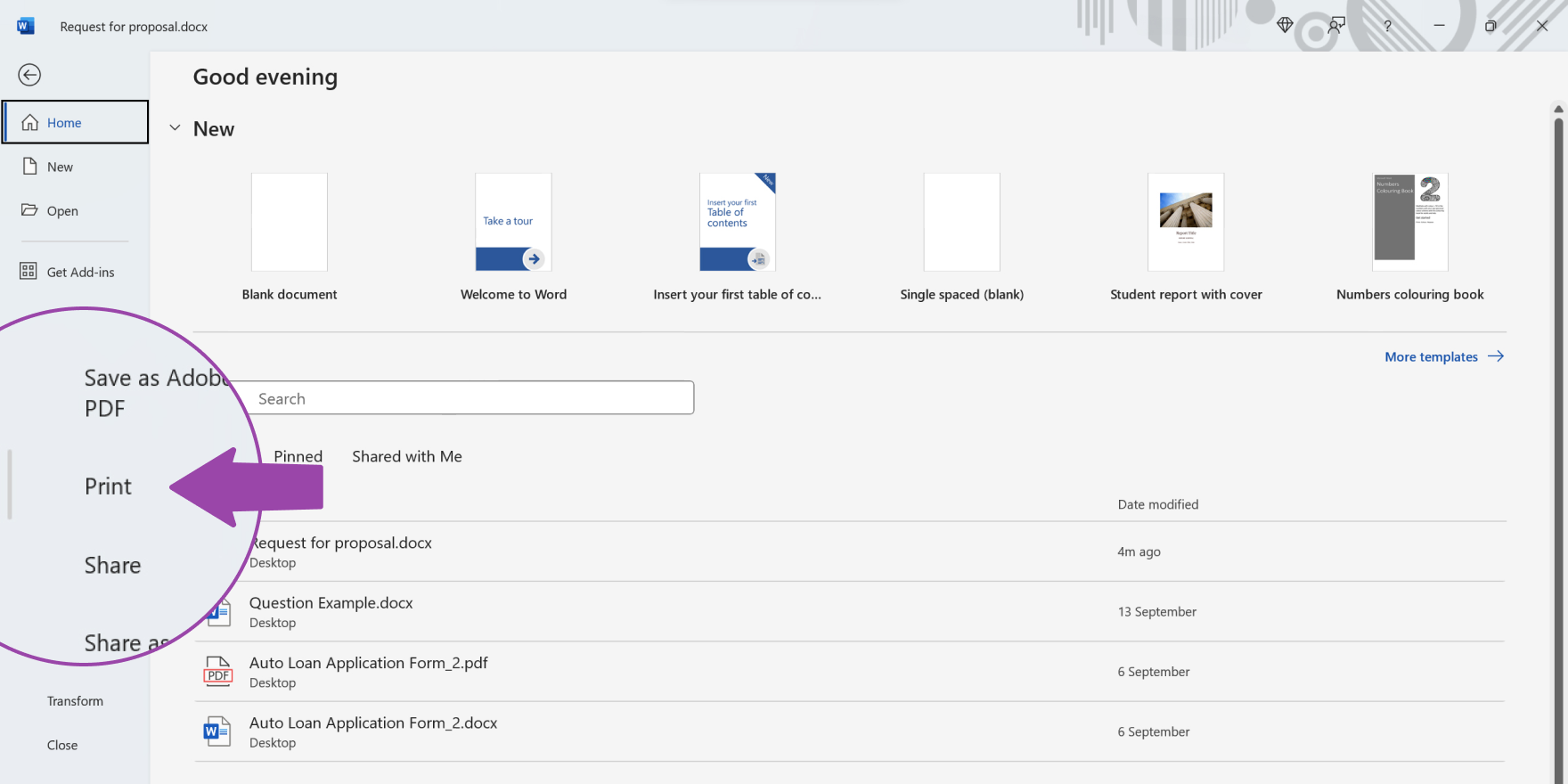
Task: Select Transform in the sidebar menu
Action: tap(75, 701)
